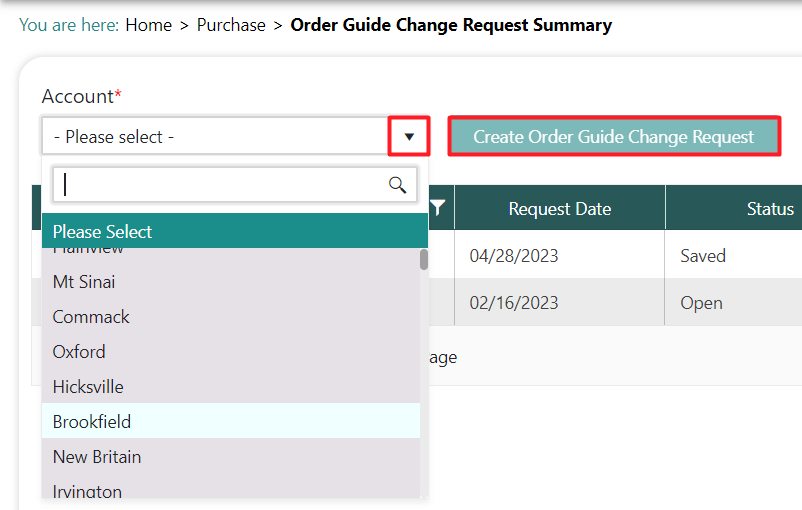
Task: Go to Home in the breadcrumb
Action: coord(148,25)
